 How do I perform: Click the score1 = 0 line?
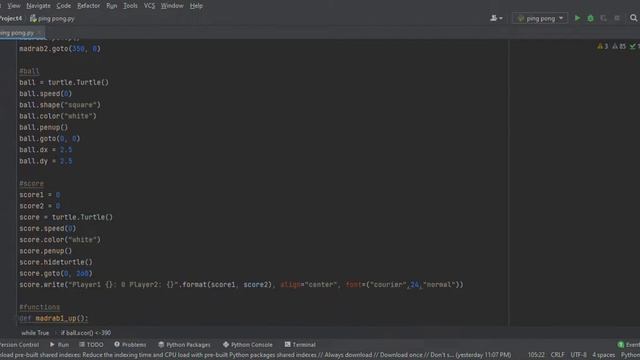[x=40, y=195]
